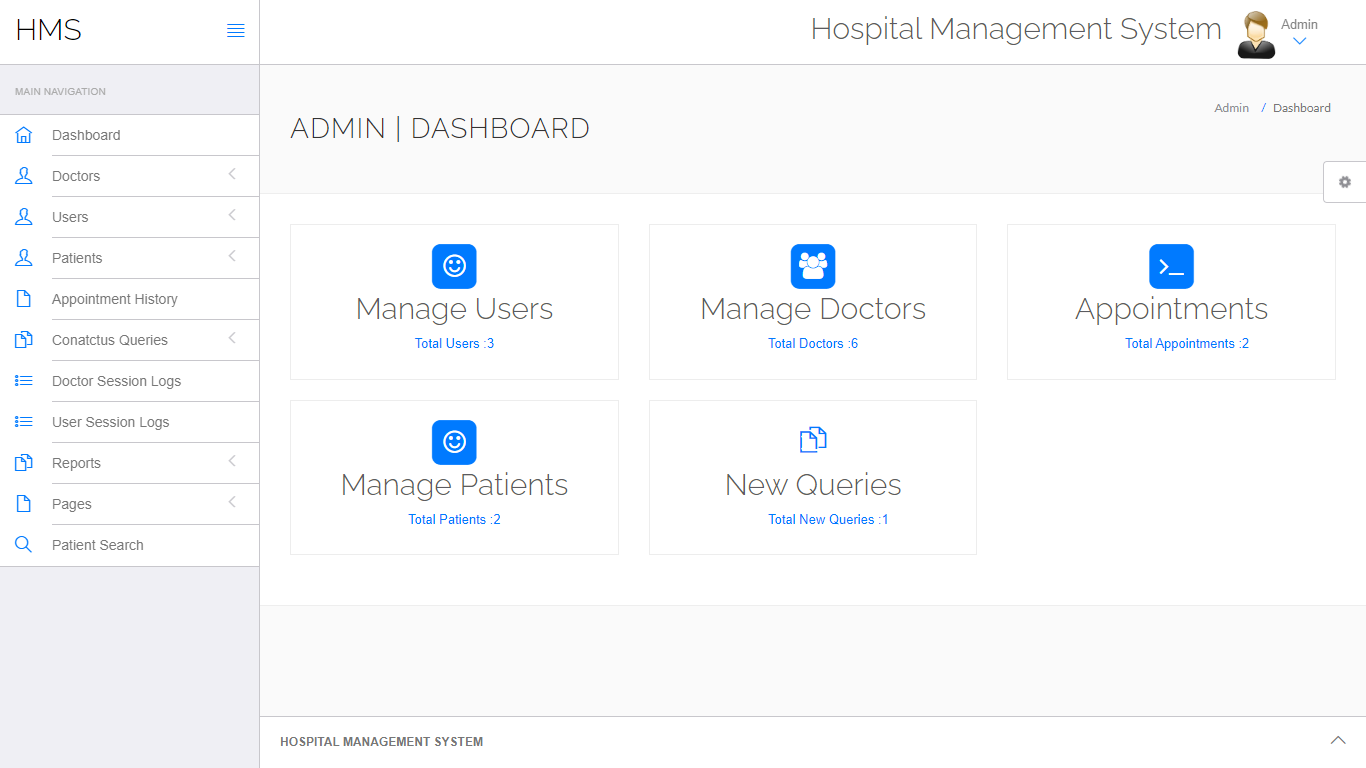Open the Total Appointments link
Viewport: 1366px width, 768px height.
[x=1186, y=343]
